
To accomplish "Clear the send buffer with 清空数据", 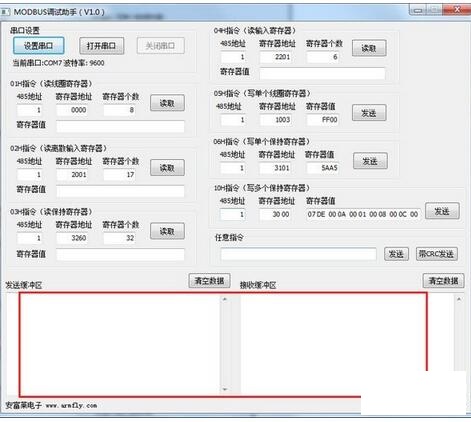I will 209,281.
